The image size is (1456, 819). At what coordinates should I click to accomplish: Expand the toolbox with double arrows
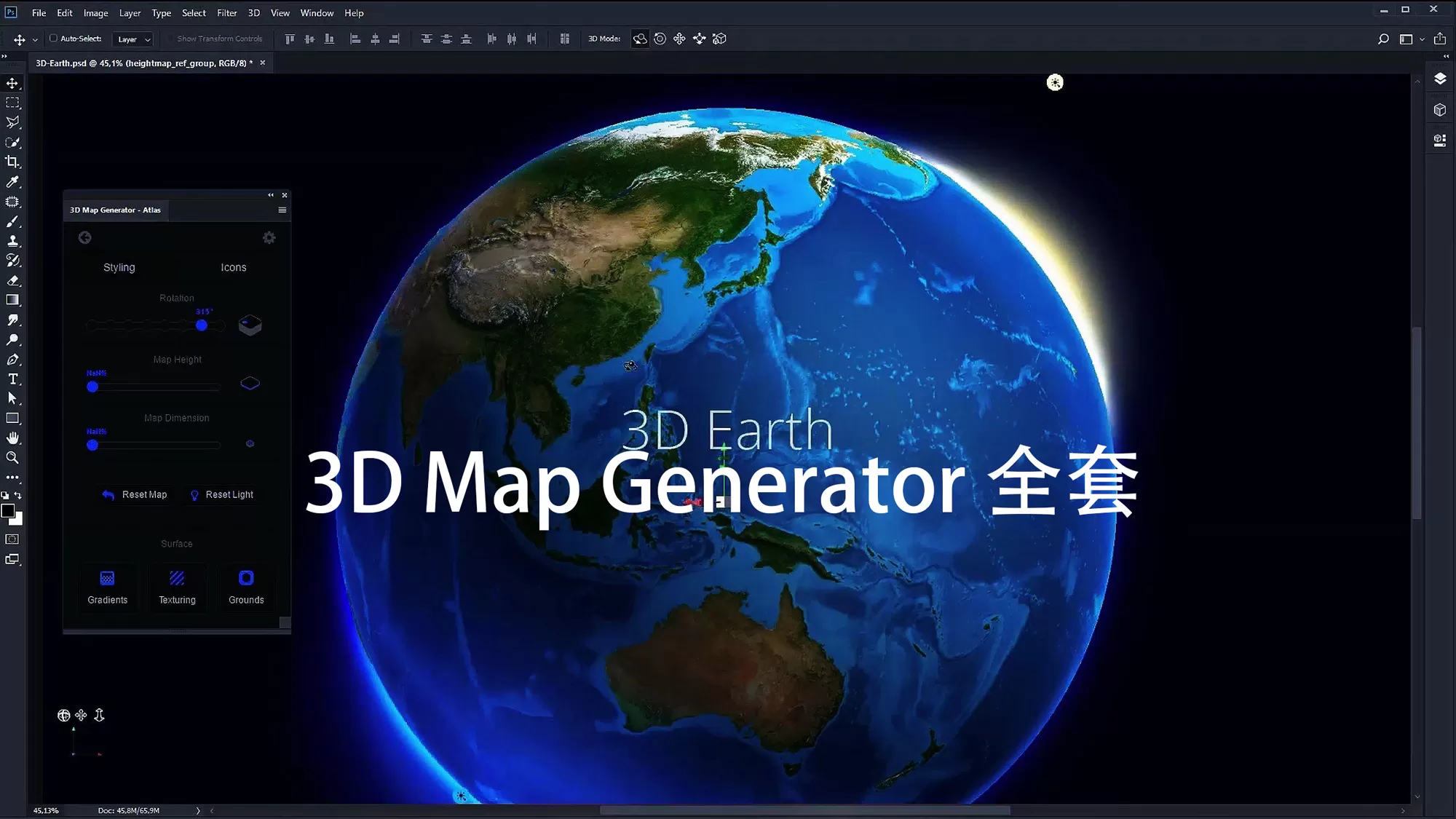tap(4, 56)
